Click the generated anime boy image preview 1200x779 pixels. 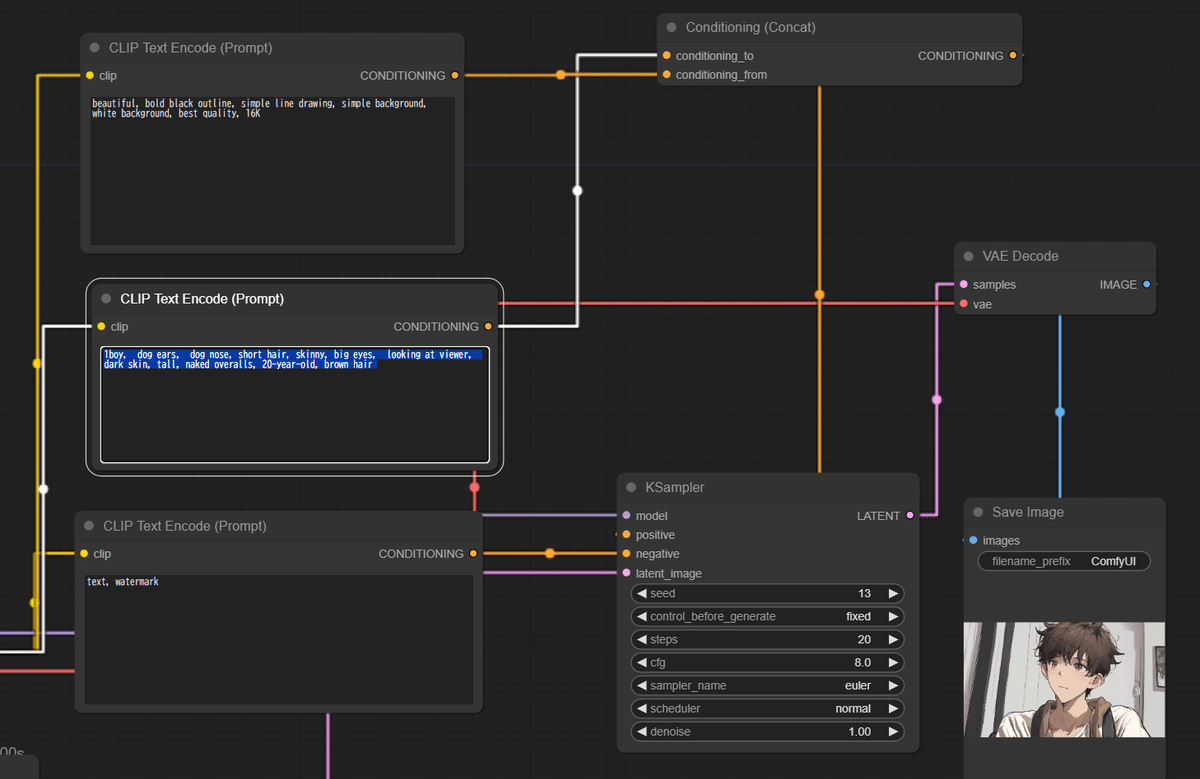click(1064, 680)
